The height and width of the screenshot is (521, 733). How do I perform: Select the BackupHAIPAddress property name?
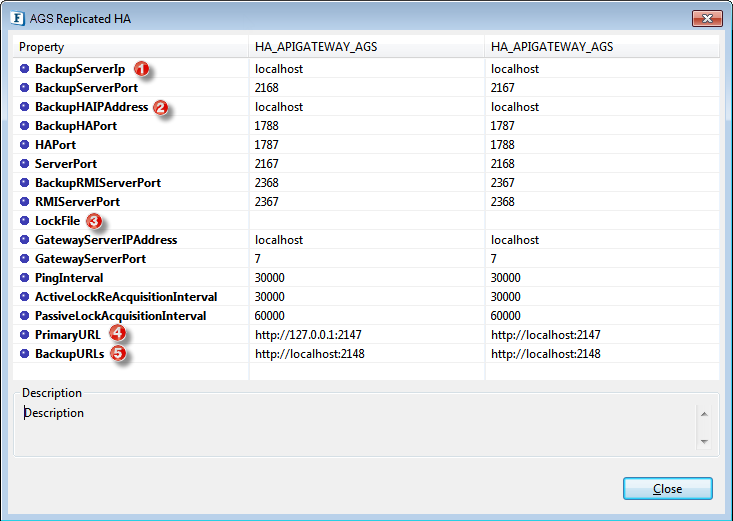(92, 107)
